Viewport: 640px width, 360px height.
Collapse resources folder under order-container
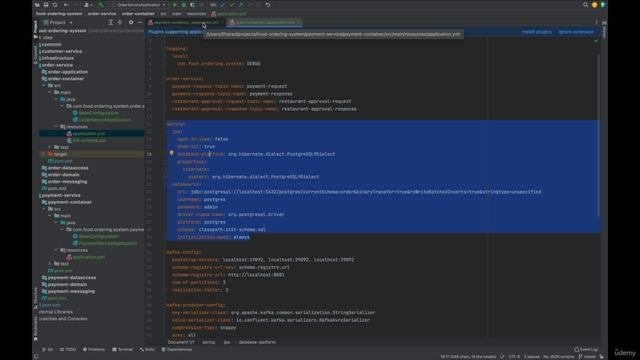[56, 127]
